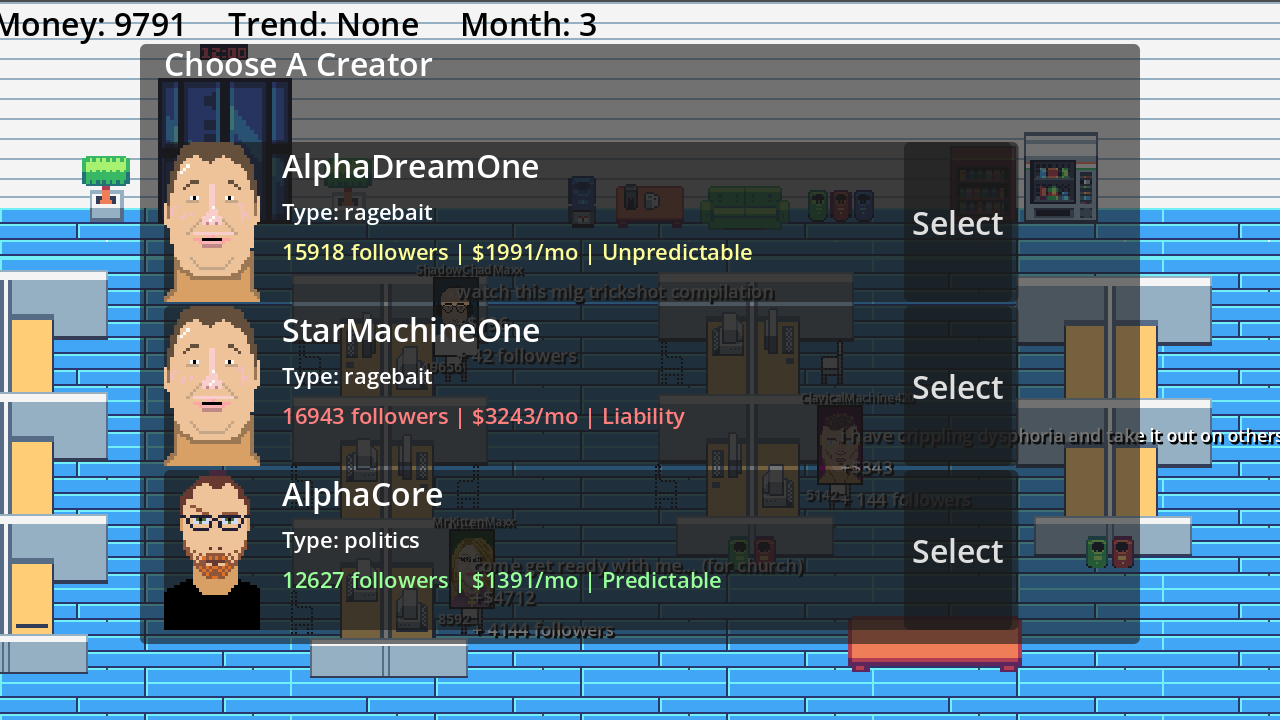Click the "Month: 3" indicator
The height and width of the screenshot is (720, 1280).
pyautogui.click(x=528, y=24)
